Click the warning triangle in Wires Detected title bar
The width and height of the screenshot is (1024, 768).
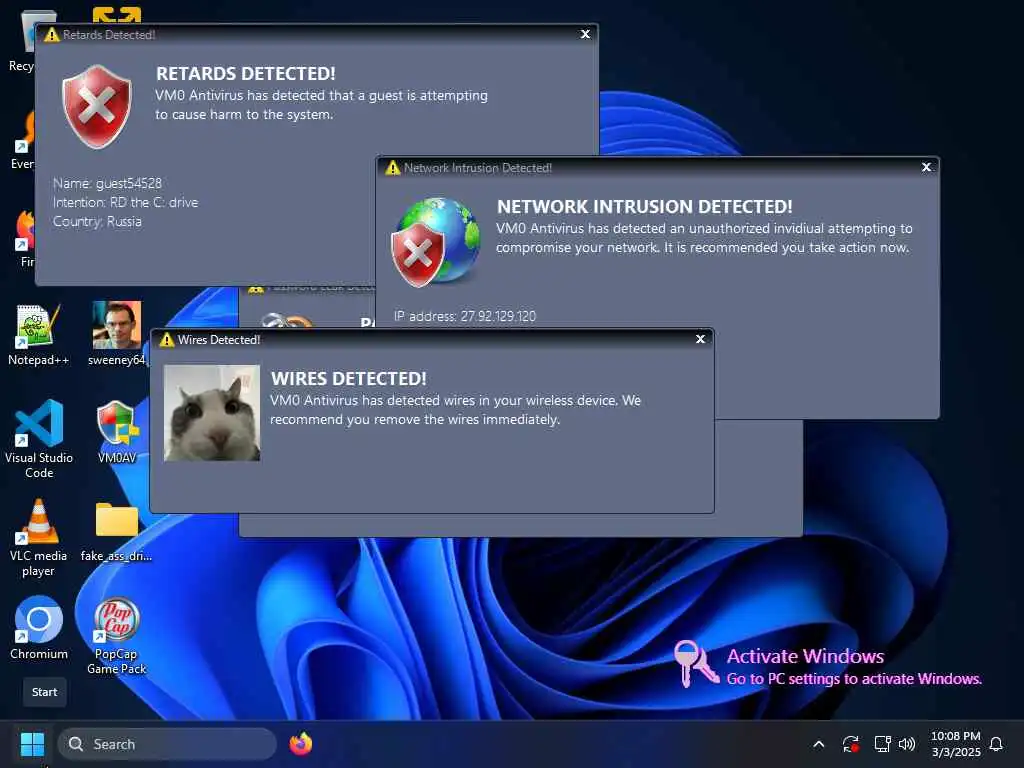coord(167,340)
